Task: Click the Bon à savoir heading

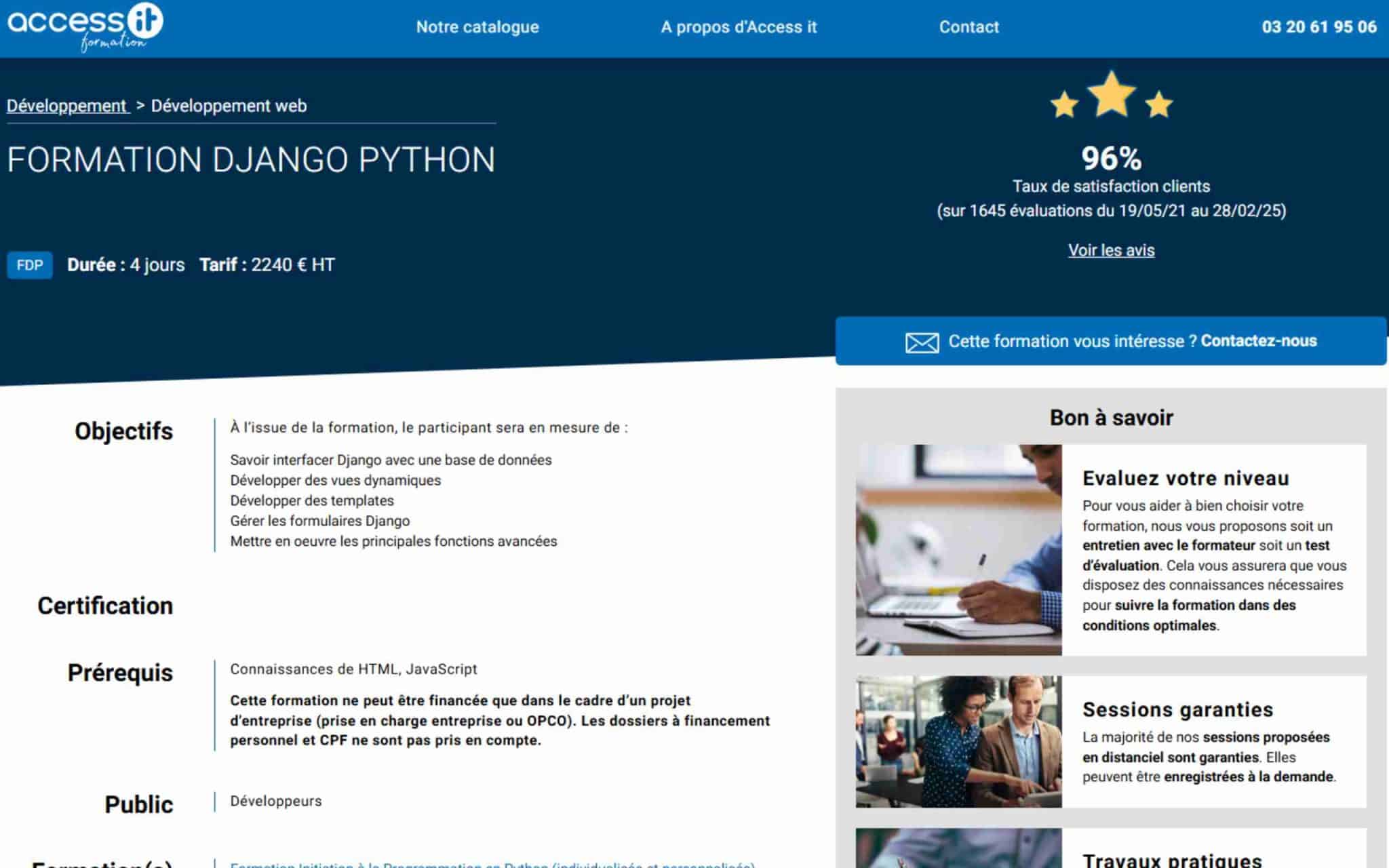Action: pyautogui.click(x=1111, y=418)
